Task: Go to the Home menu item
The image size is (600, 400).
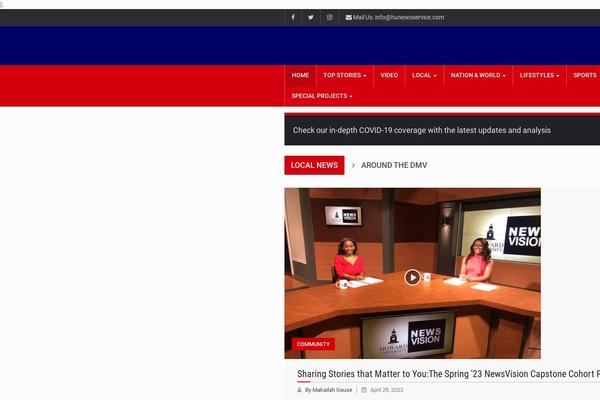Action: (300, 75)
